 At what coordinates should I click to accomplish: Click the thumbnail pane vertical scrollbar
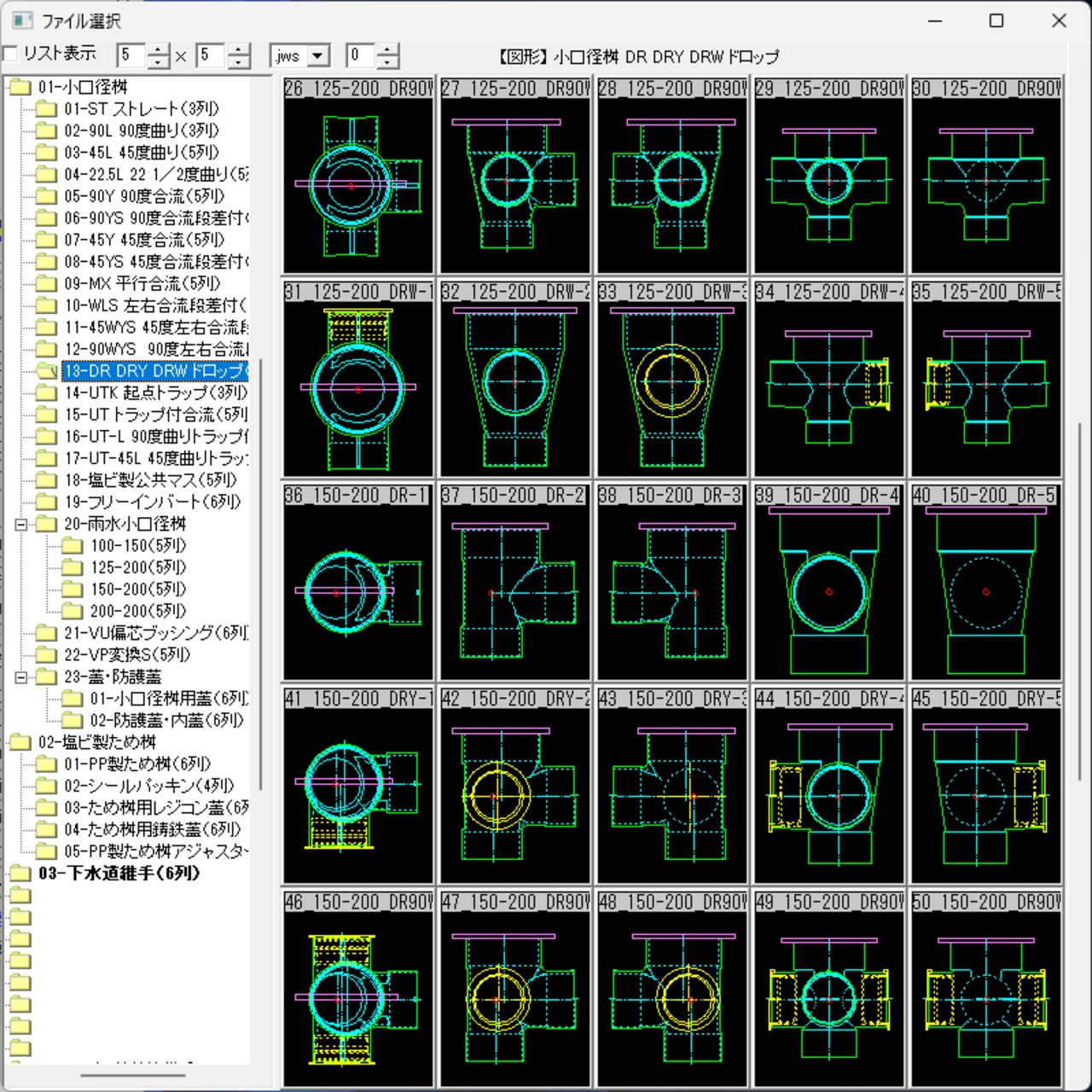[1080, 601]
